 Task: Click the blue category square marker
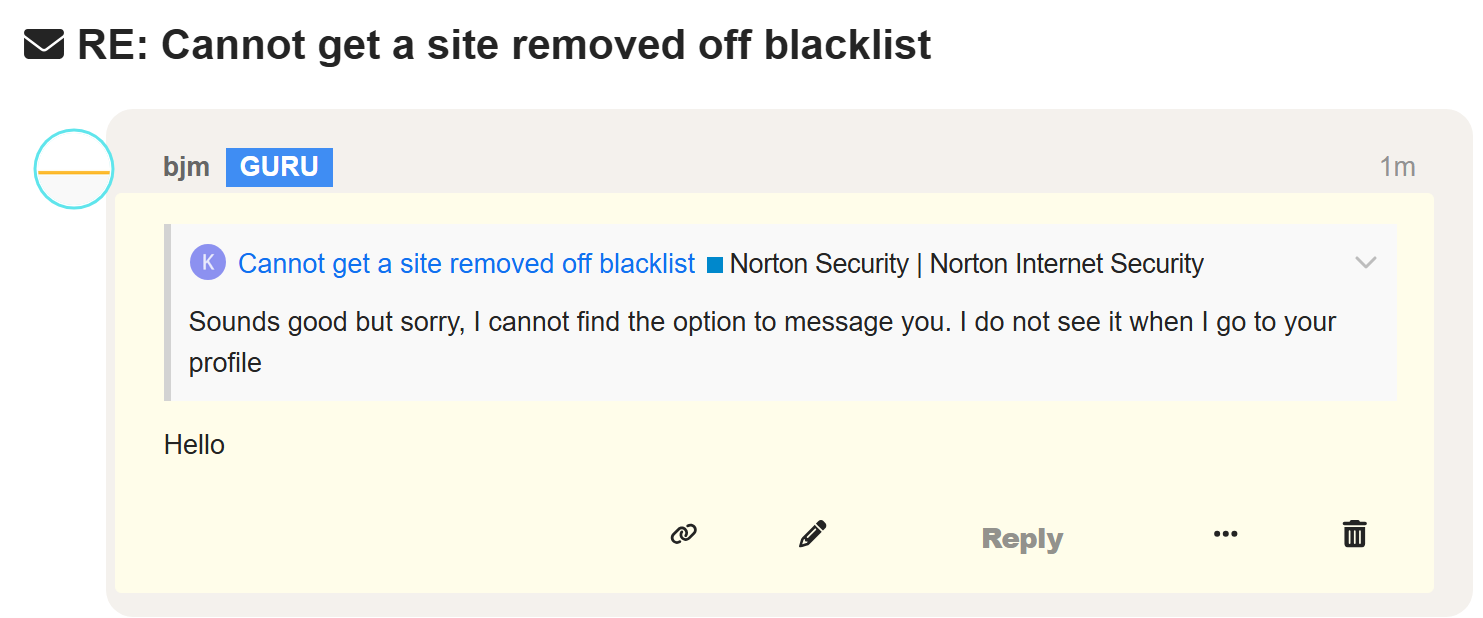pyautogui.click(x=715, y=265)
